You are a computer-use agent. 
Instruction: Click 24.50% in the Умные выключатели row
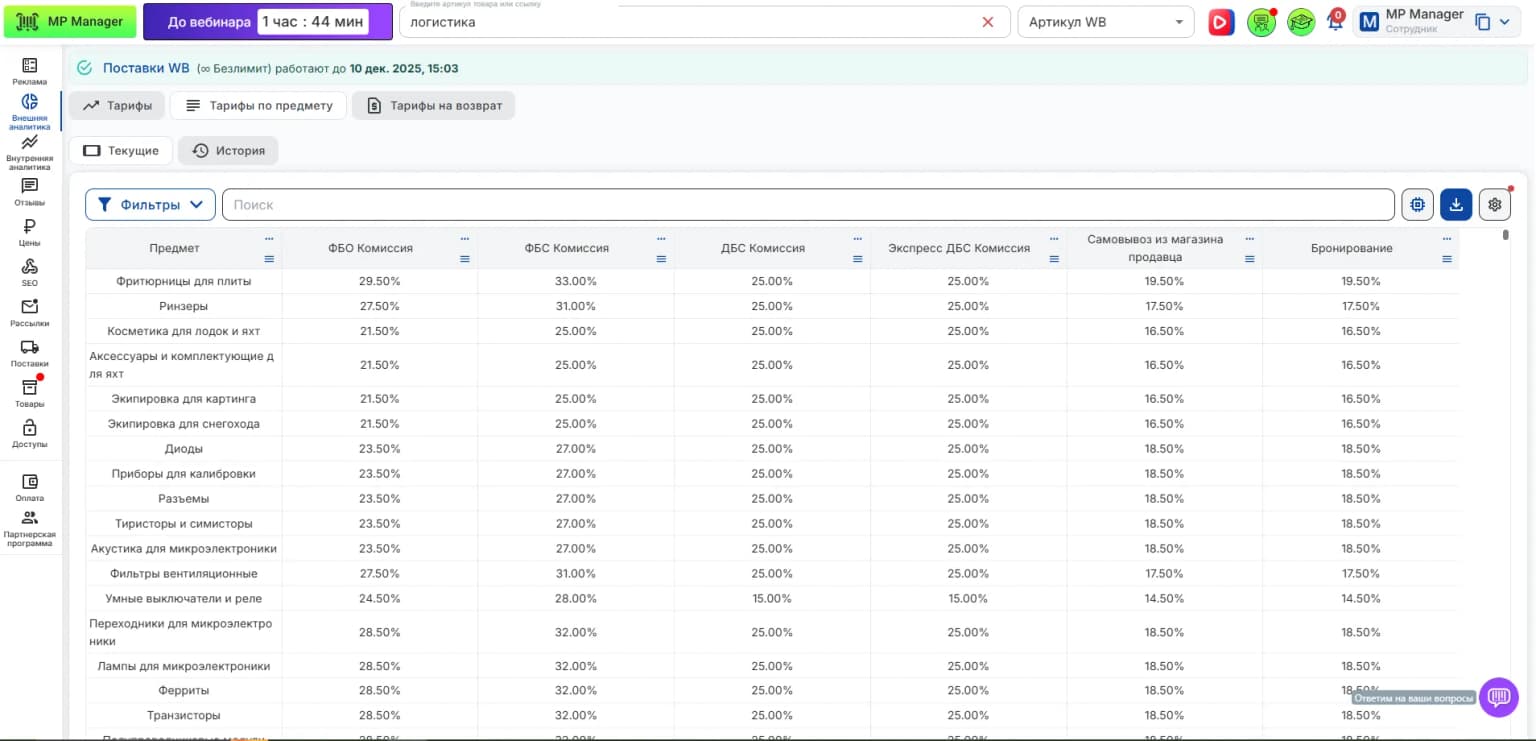[x=380, y=598]
